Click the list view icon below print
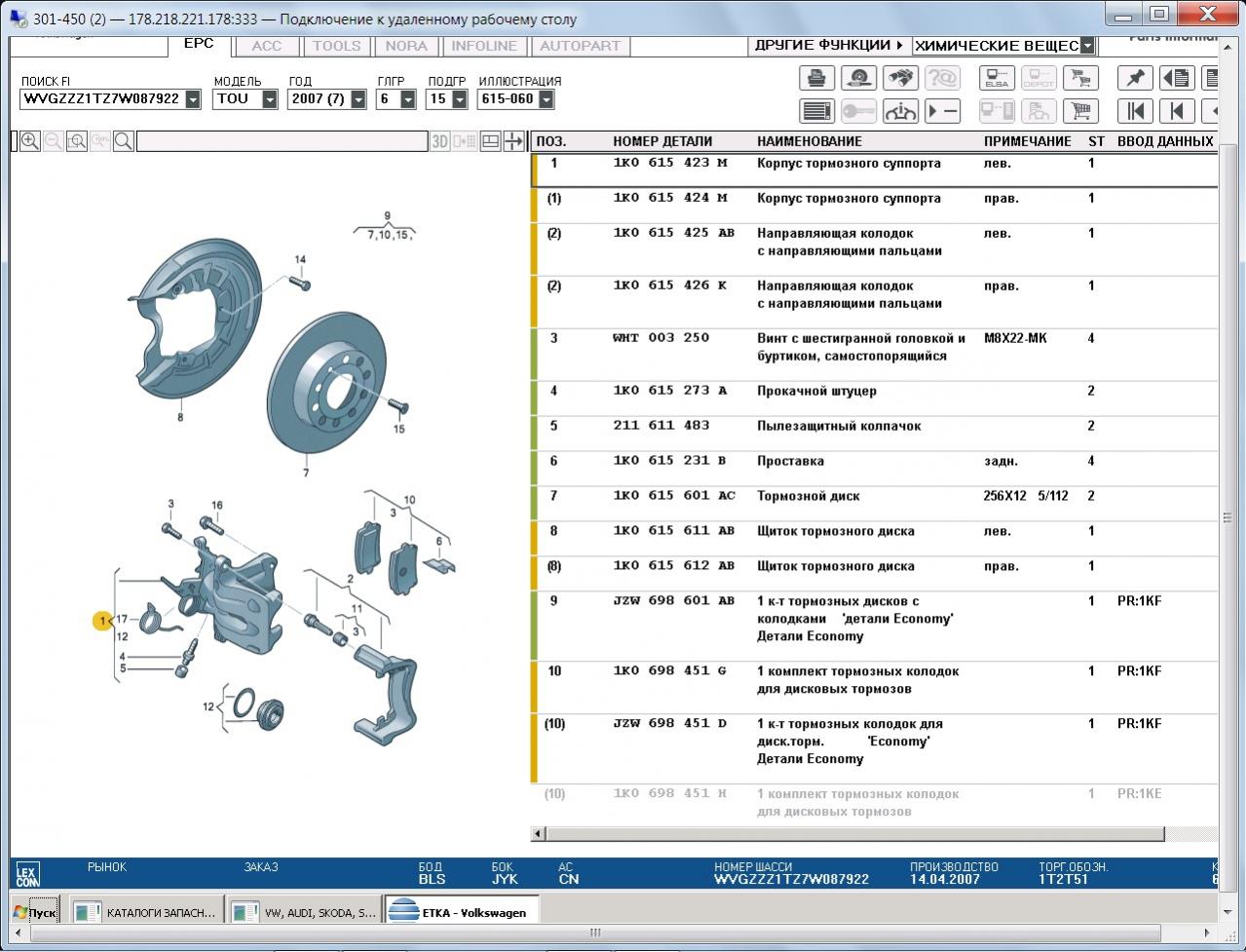Image resolution: width=1246 pixels, height=952 pixels. (816, 111)
